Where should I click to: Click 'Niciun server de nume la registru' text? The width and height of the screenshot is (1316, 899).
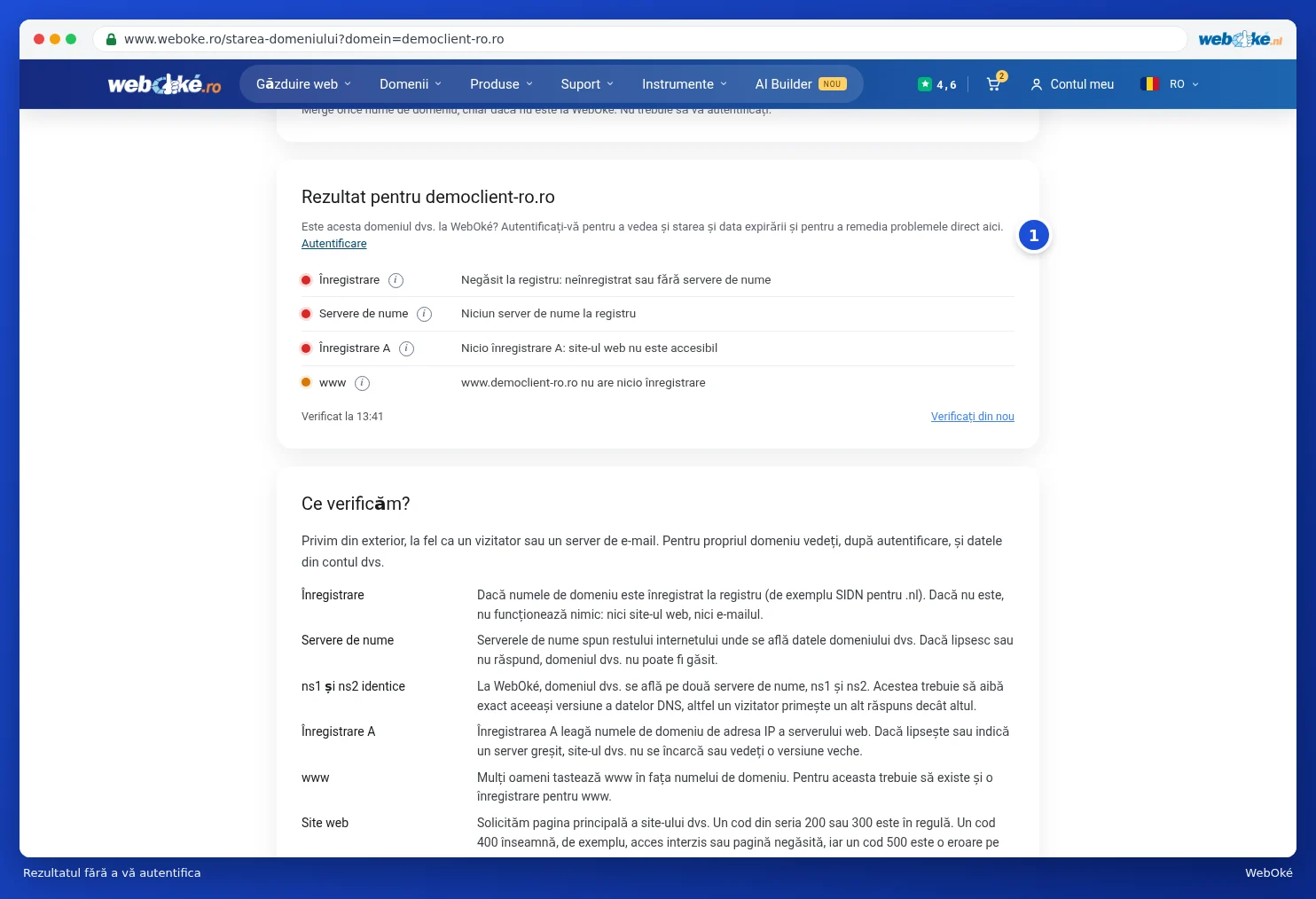[548, 314]
